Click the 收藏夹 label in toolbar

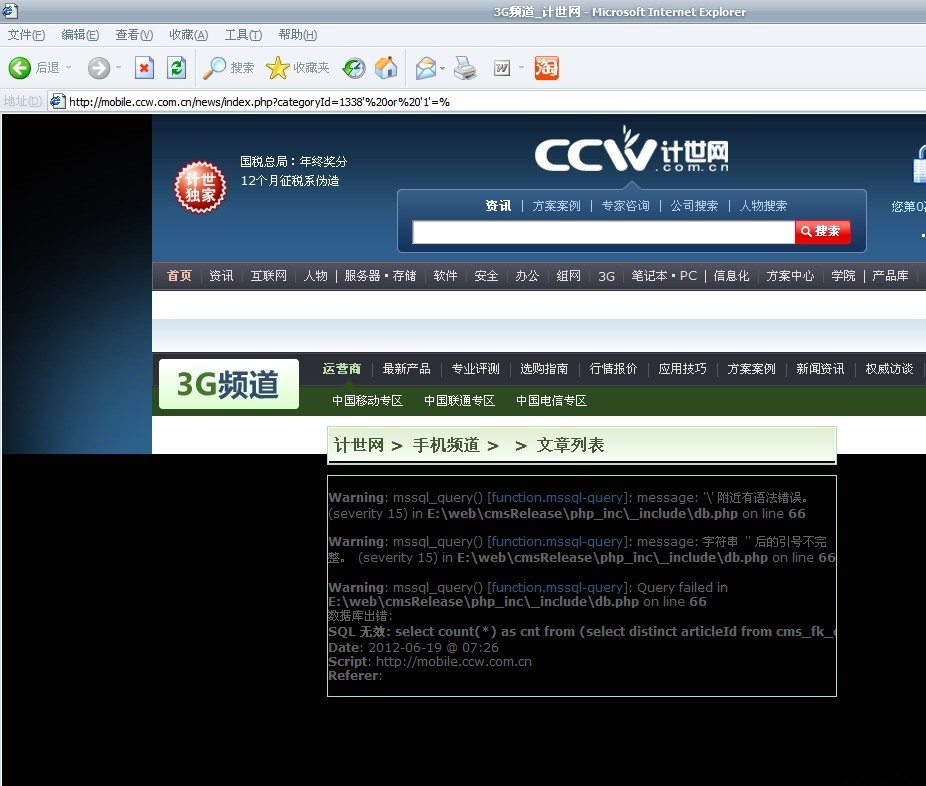311,68
